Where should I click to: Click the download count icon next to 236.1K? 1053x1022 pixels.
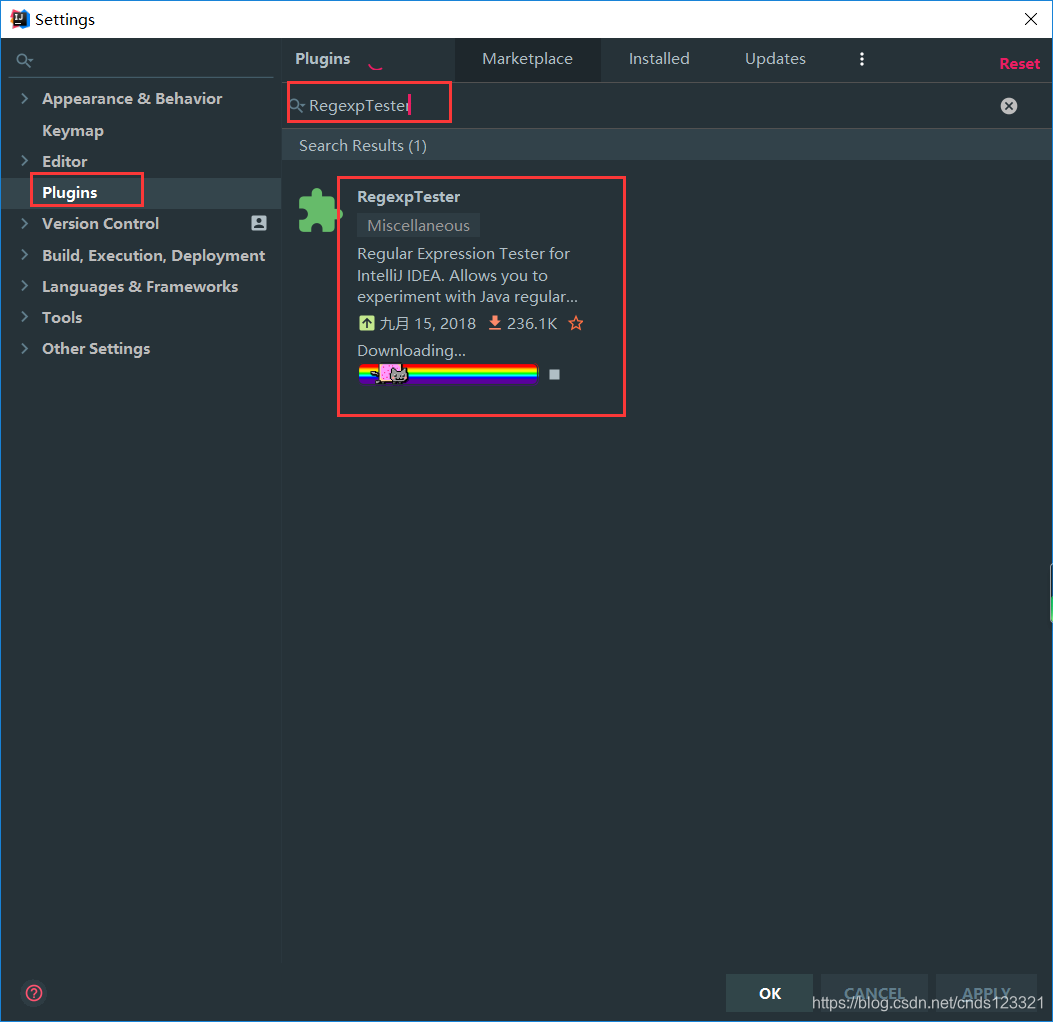tap(494, 323)
